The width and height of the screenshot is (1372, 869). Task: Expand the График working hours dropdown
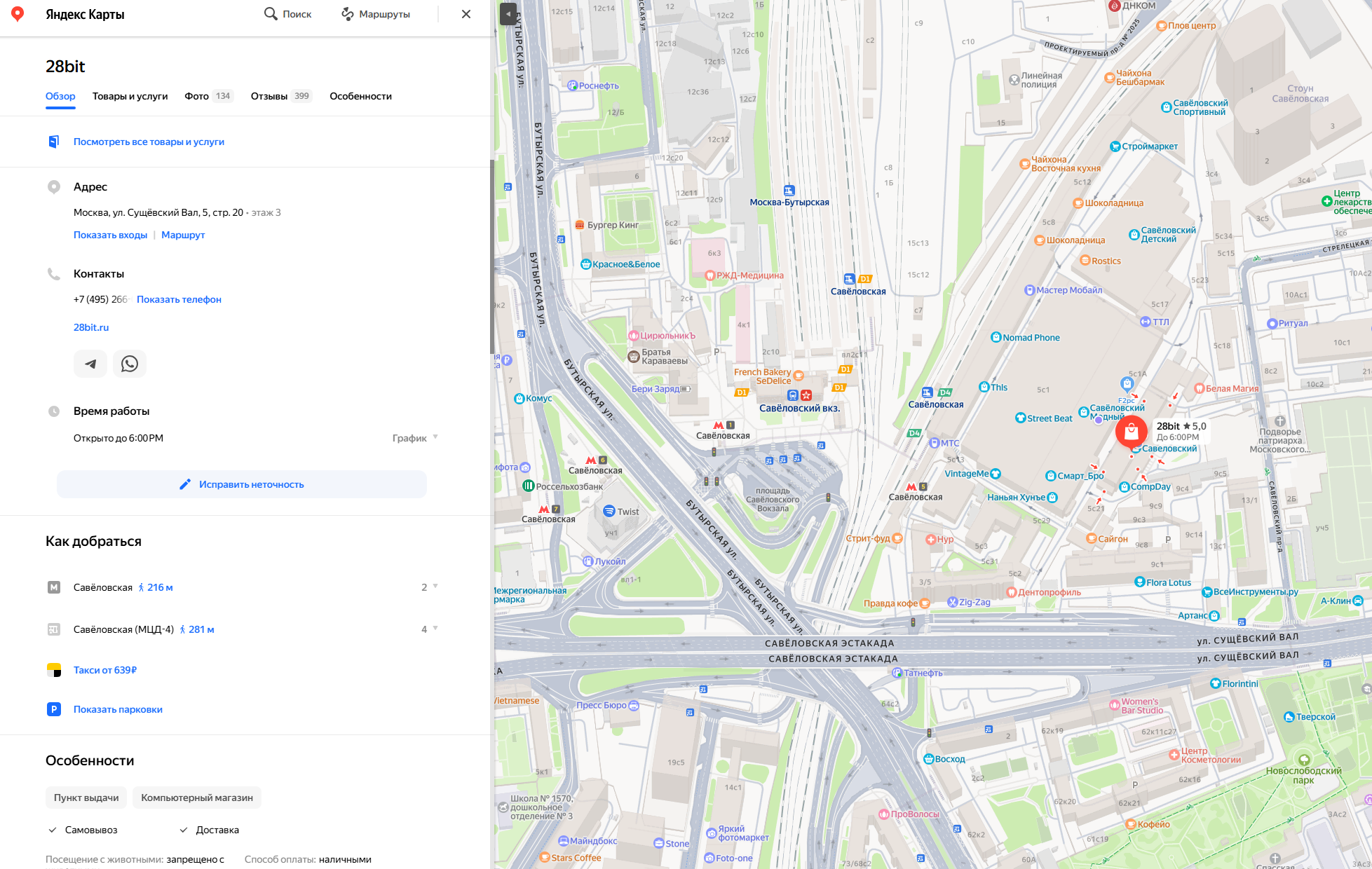[415, 438]
